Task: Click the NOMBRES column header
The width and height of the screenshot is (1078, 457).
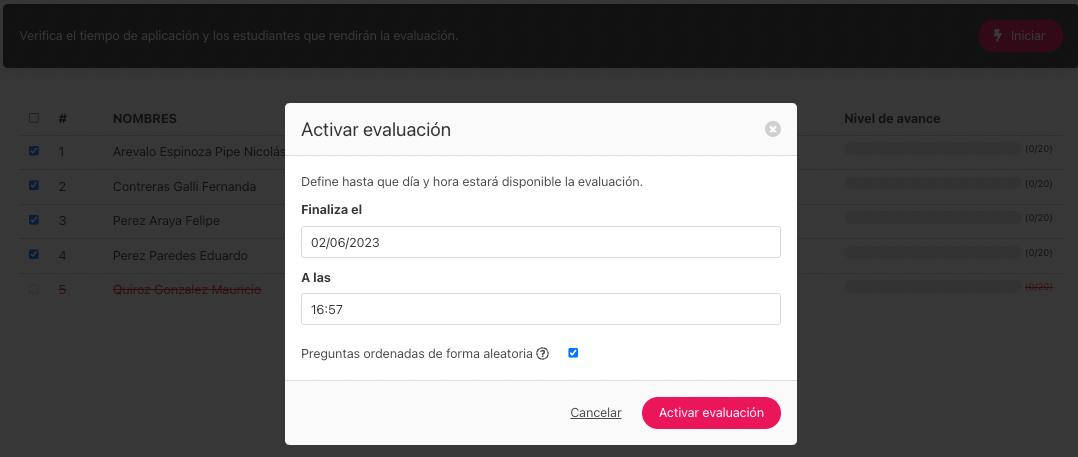Action: [x=144, y=119]
